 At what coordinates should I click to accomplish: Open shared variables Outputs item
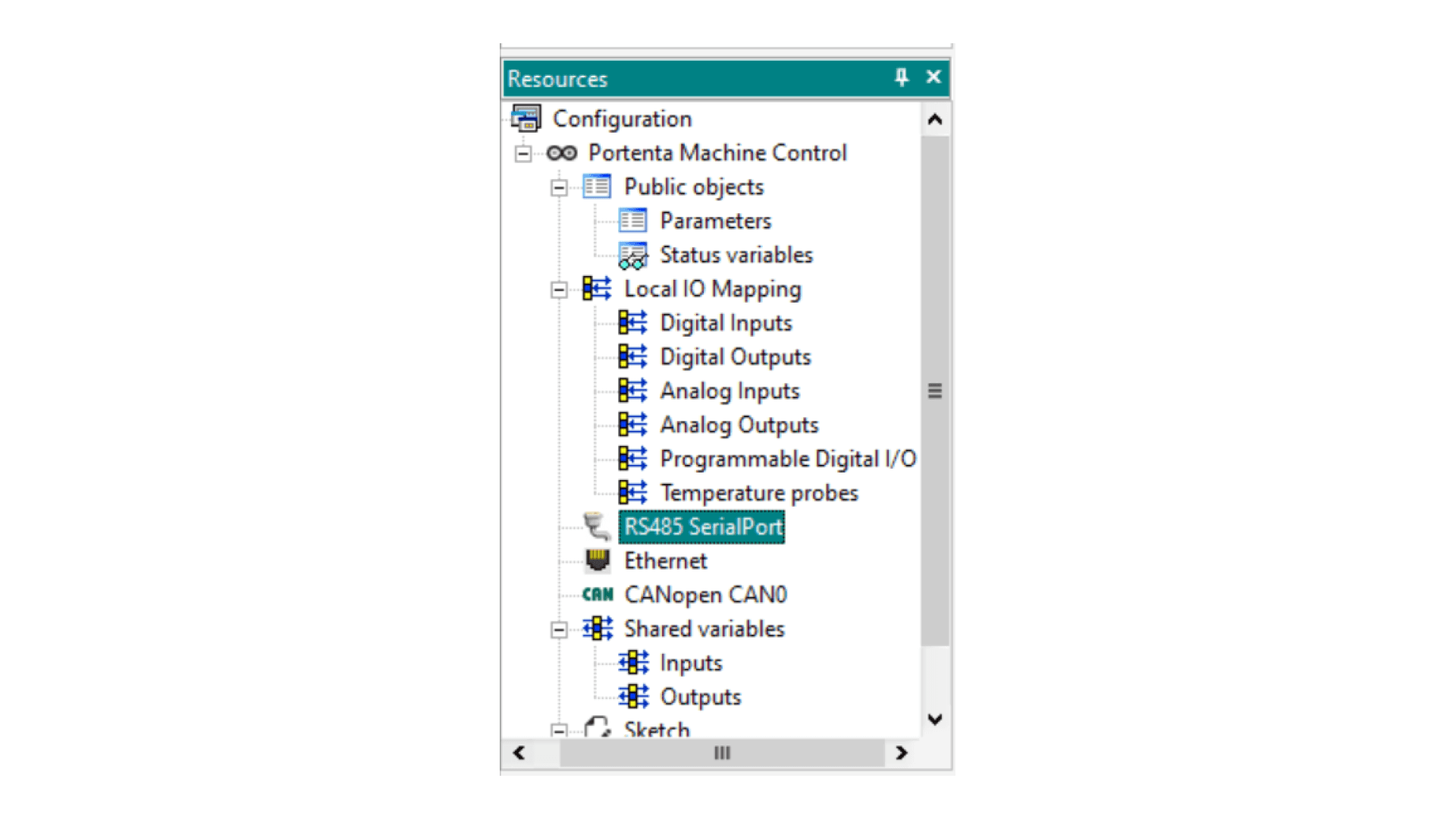pos(700,697)
